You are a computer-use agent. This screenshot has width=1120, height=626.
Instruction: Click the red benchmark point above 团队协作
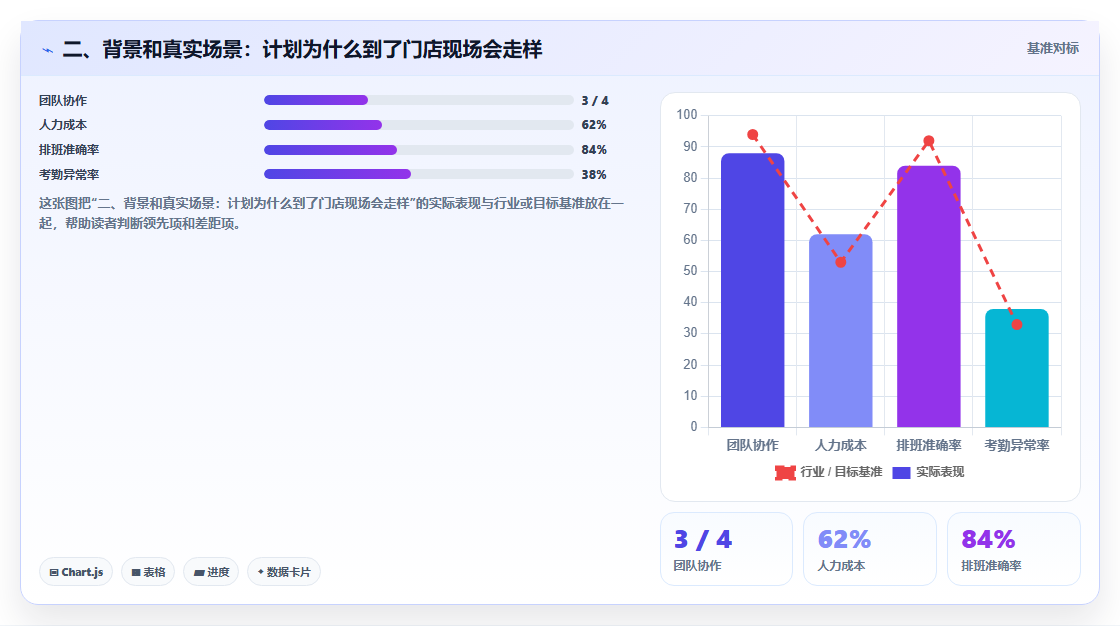[x=752, y=135]
